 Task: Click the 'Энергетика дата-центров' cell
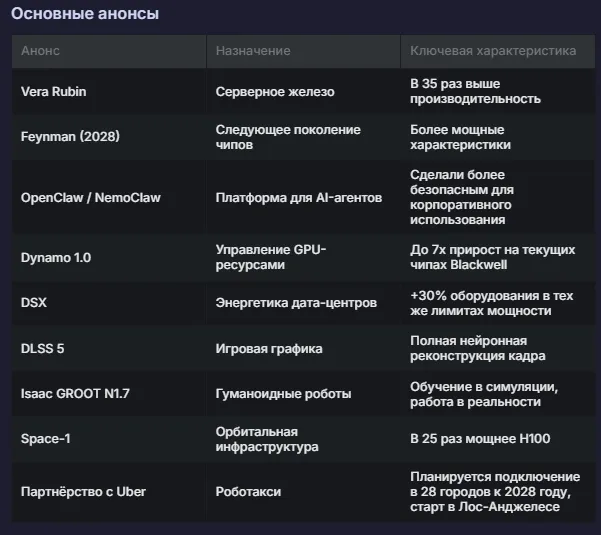pos(304,303)
